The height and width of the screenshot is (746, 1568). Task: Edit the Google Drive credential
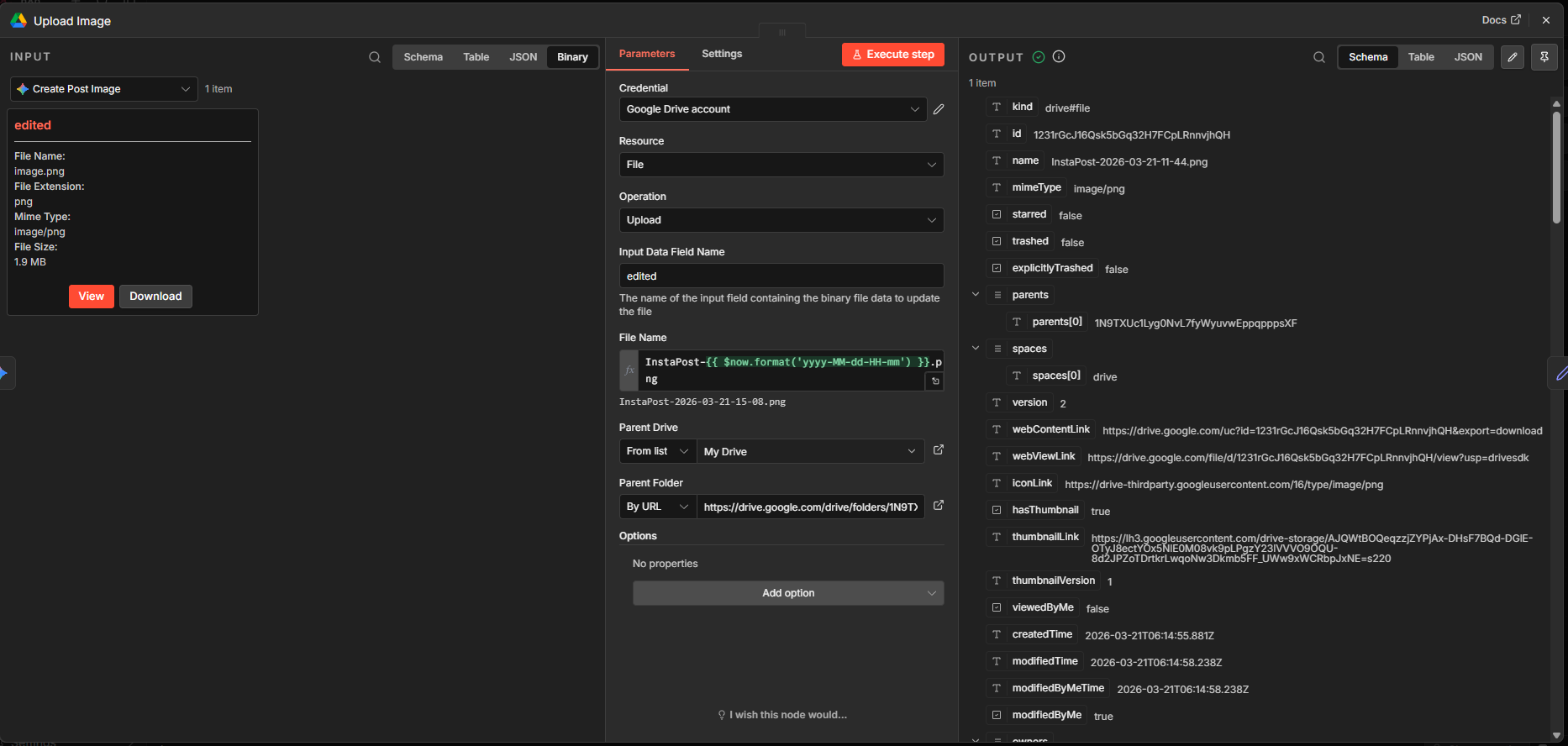[939, 109]
